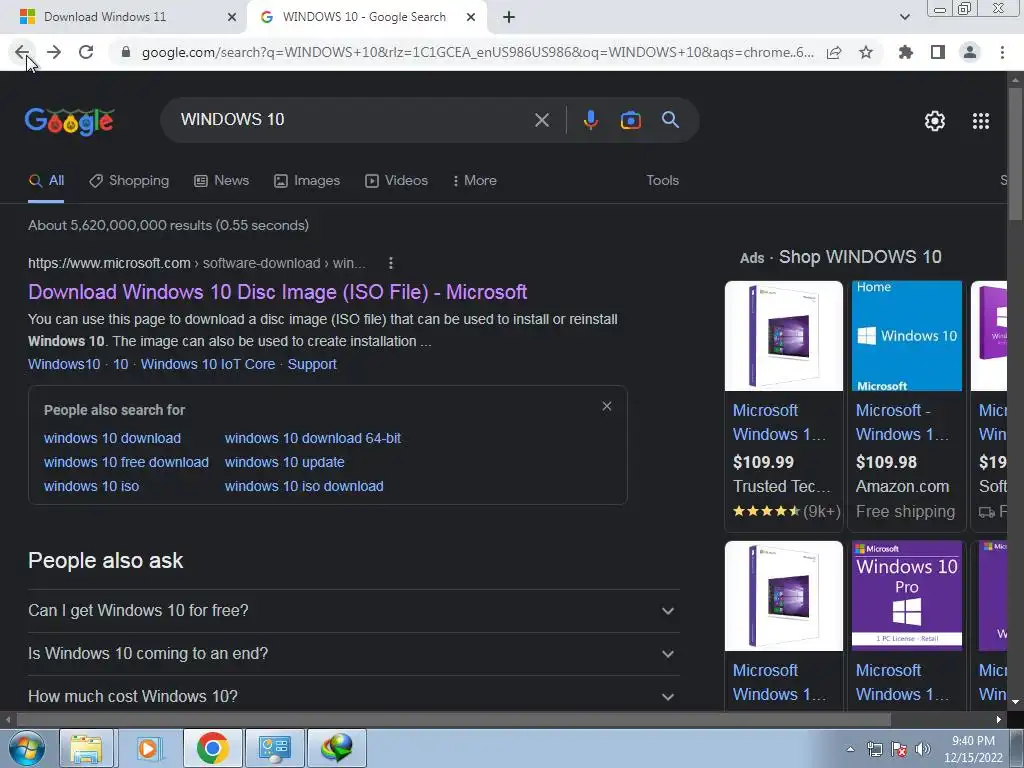1024x768 pixels.
Task: Switch to the Shopping results tab
Action: 129,181
